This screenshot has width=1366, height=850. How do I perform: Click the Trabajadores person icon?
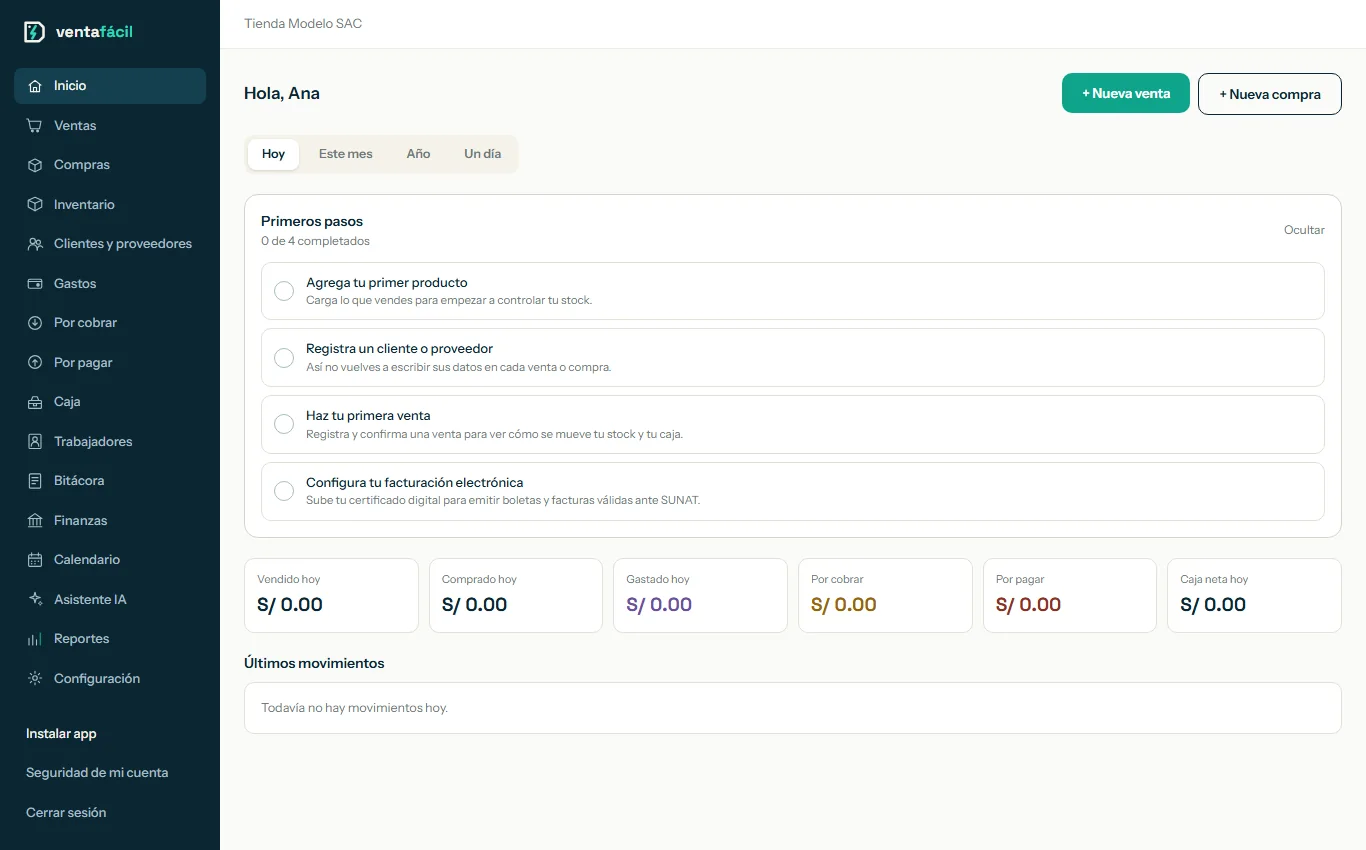[x=35, y=442]
